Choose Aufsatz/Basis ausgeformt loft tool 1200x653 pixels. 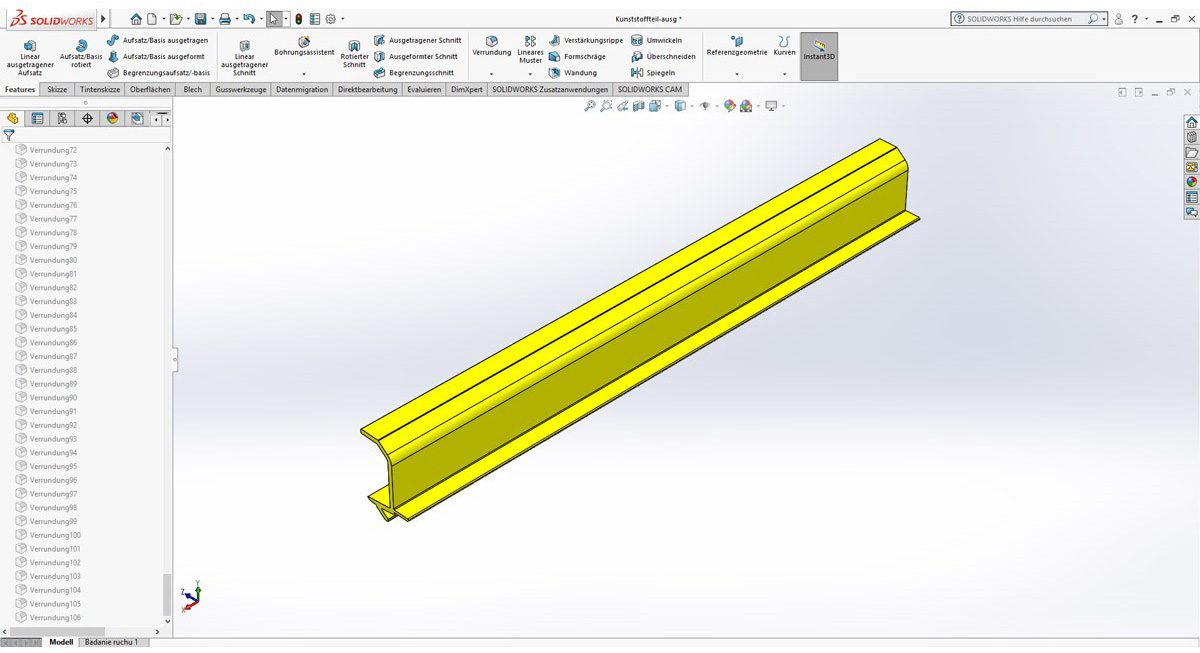tap(156, 56)
